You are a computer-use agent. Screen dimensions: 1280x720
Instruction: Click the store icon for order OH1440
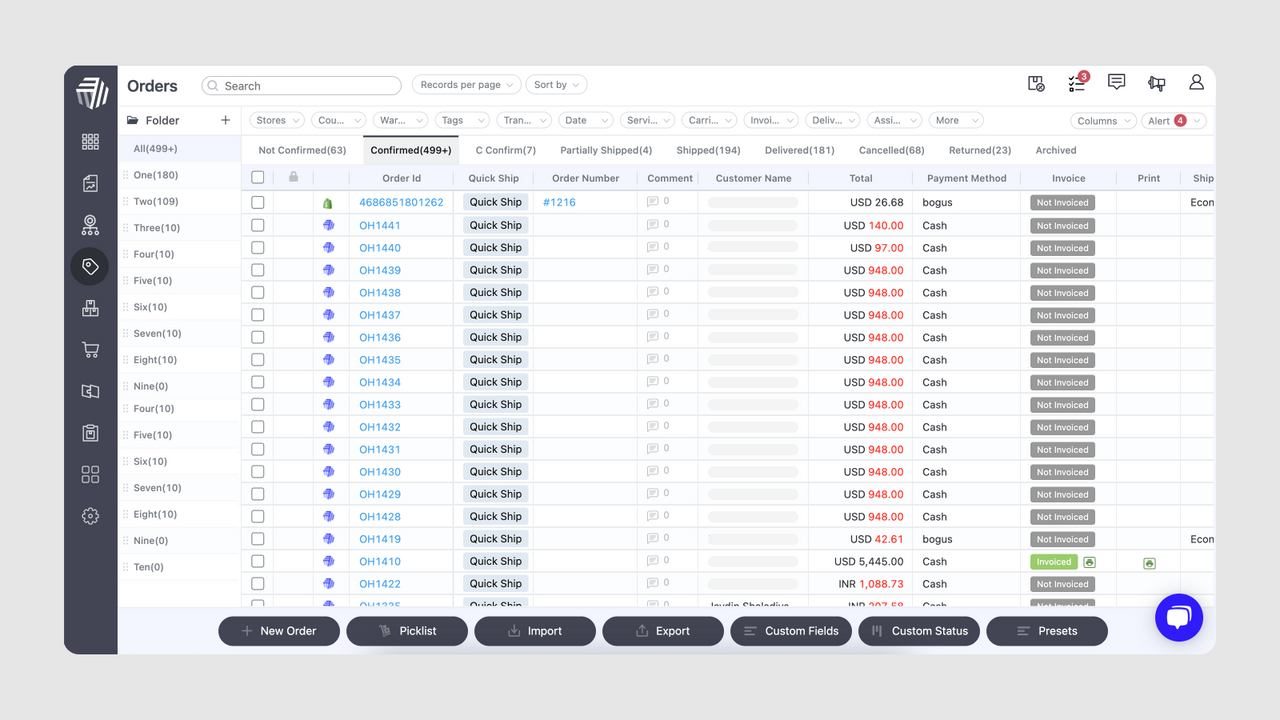(x=328, y=248)
